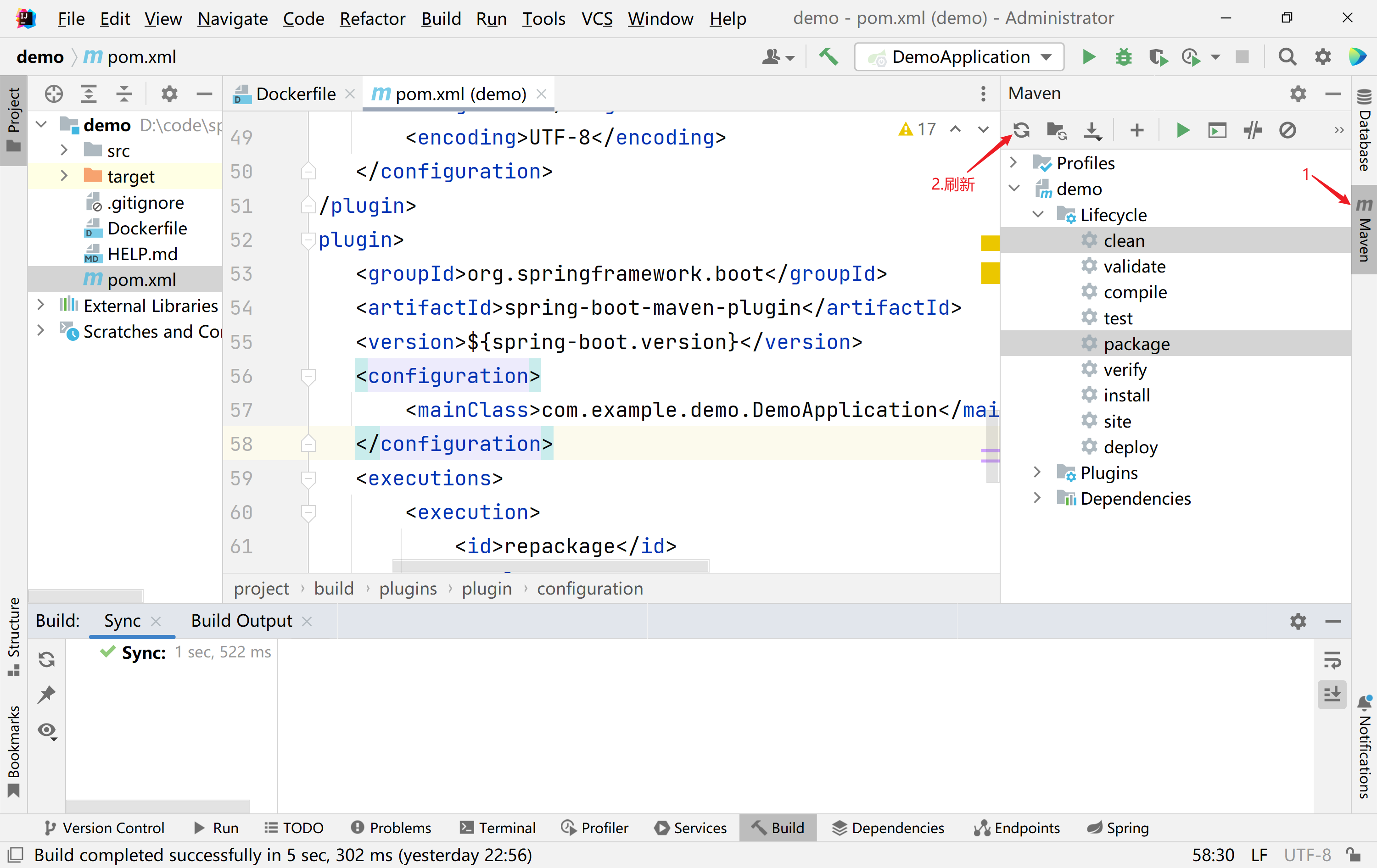Toggle Offline Mode in Maven toolbar
This screenshot has width=1377, height=868.
(x=1252, y=130)
